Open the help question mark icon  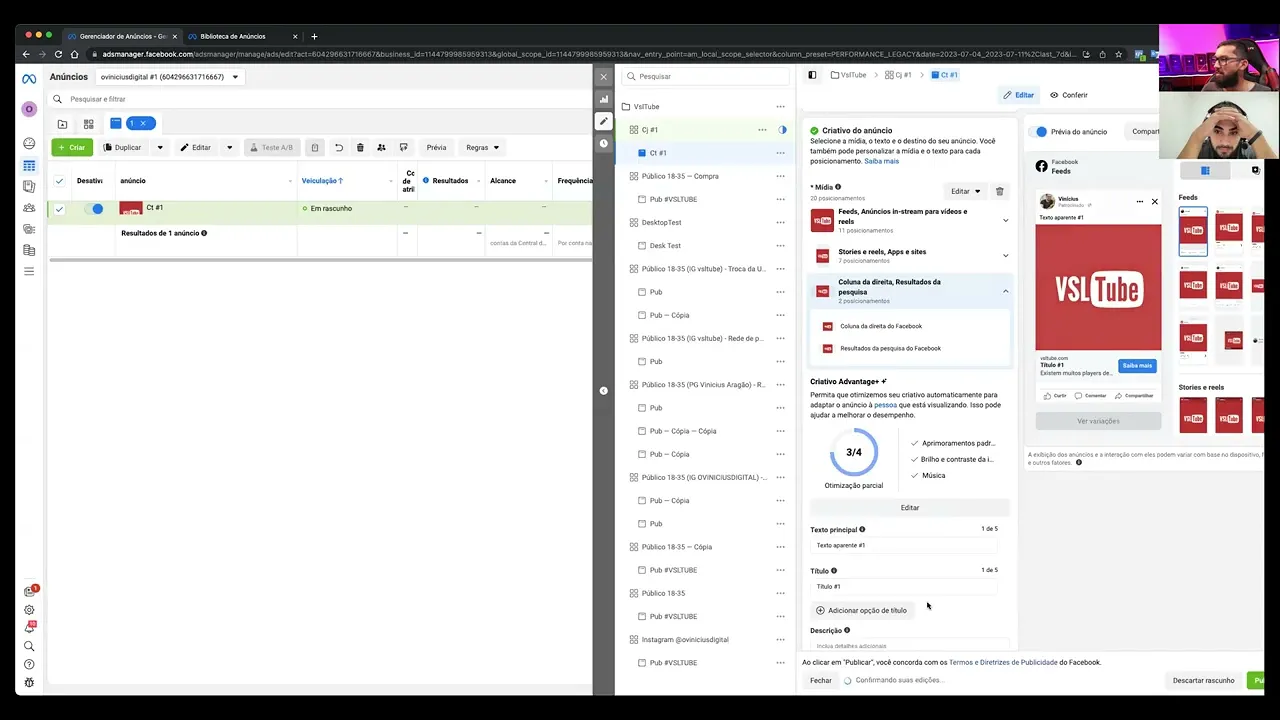pyautogui.click(x=29, y=664)
